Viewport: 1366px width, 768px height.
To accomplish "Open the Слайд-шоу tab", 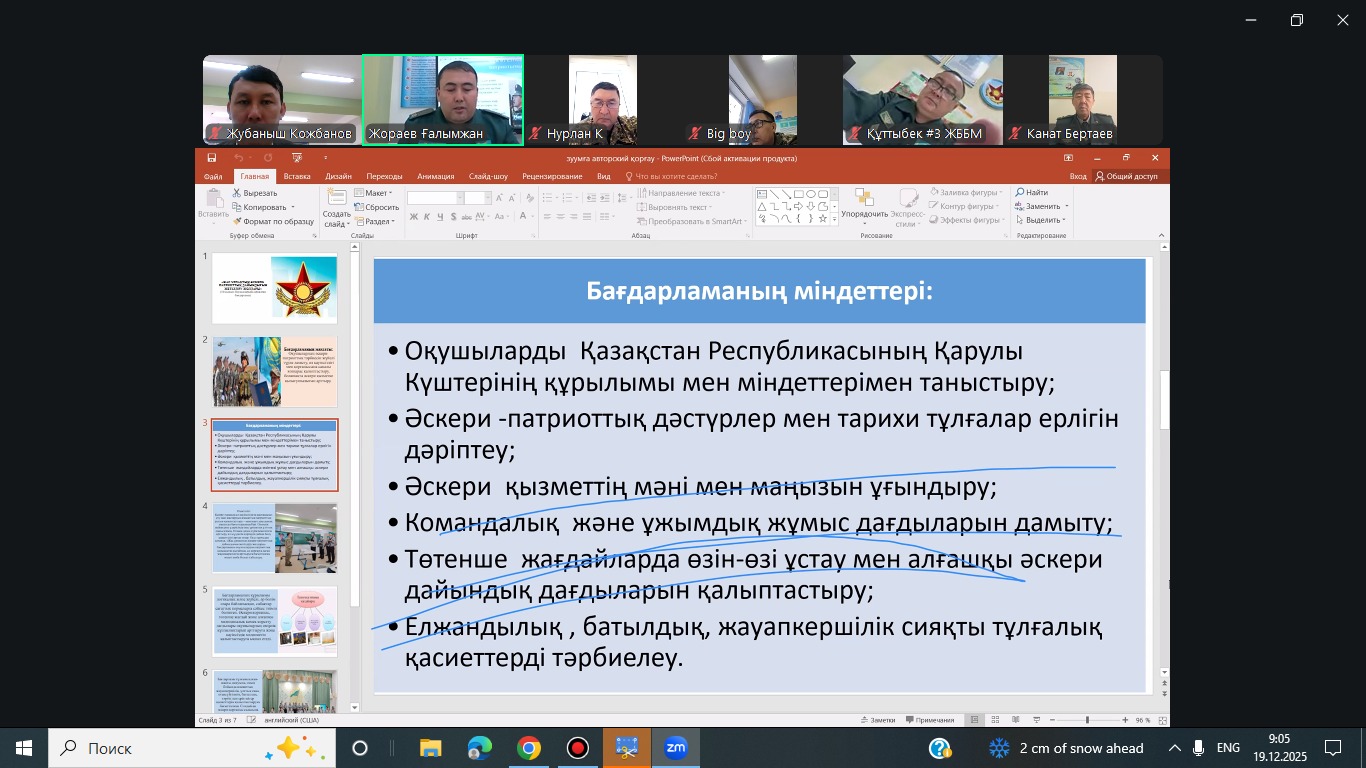I will (489, 174).
